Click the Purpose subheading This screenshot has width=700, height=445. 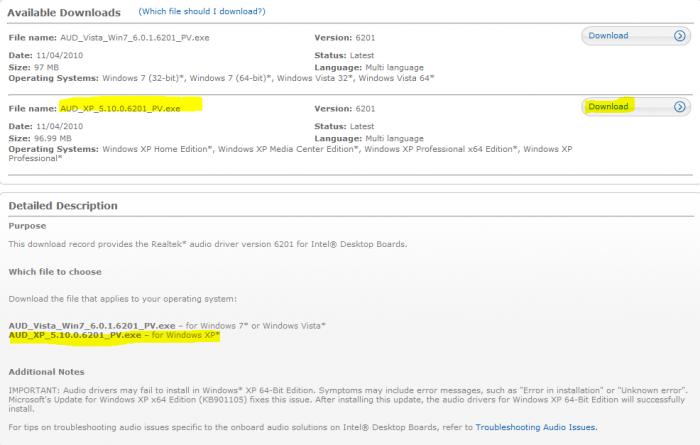(x=27, y=226)
